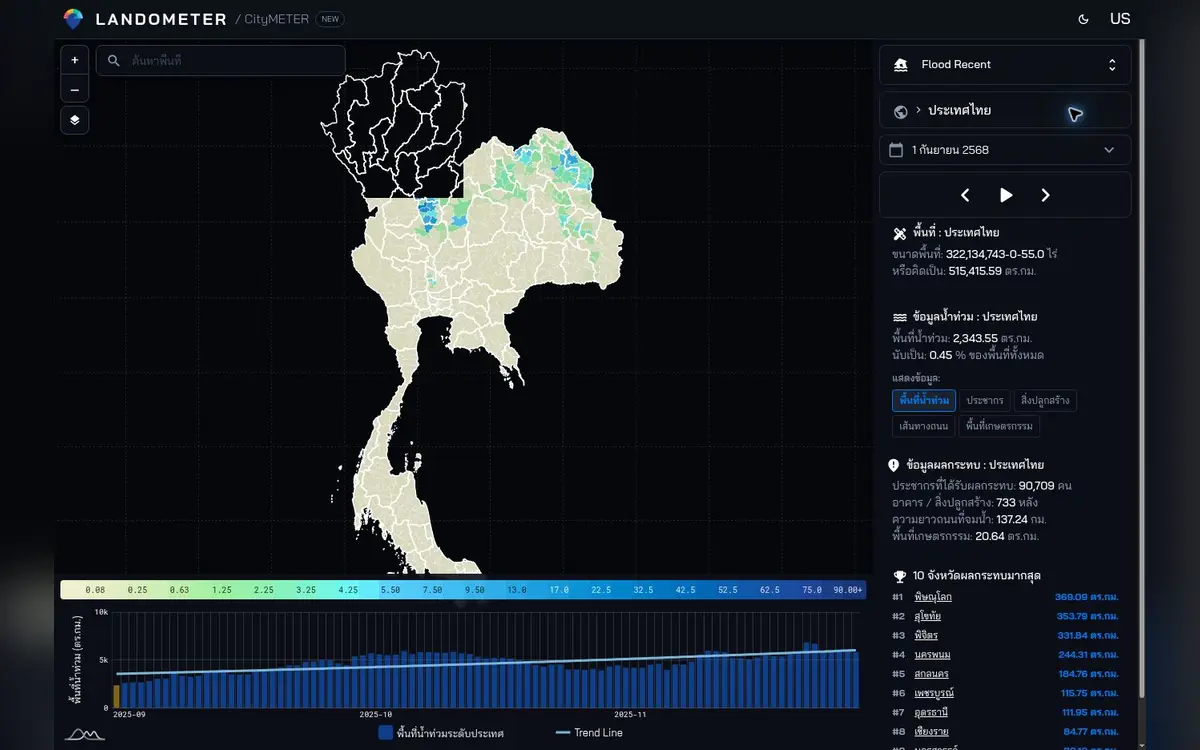
Task: Open พิษณุโลก province link
Action: tap(934, 597)
